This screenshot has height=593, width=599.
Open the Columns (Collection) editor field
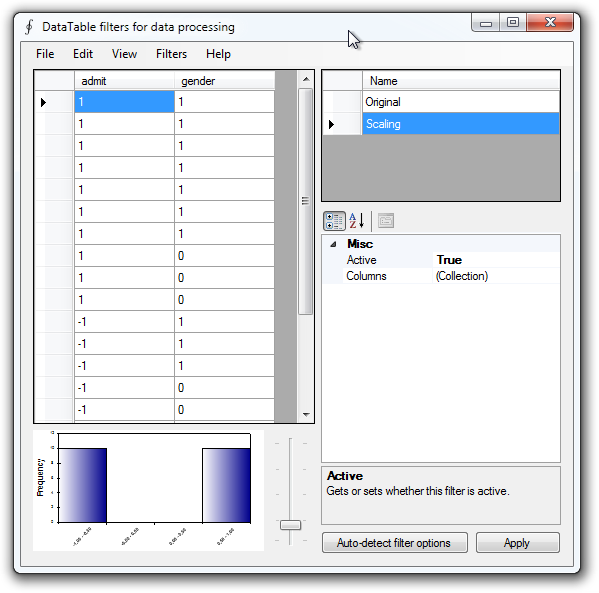tap(497, 276)
